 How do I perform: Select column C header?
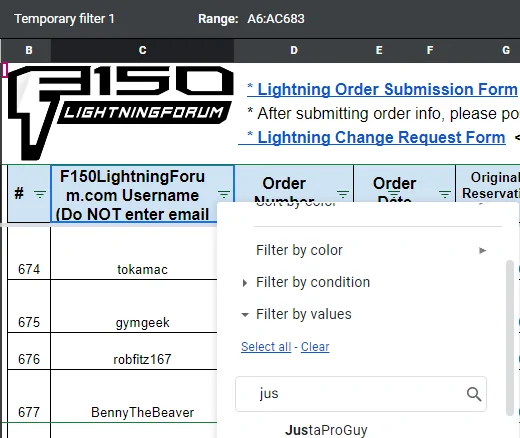click(142, 50)
